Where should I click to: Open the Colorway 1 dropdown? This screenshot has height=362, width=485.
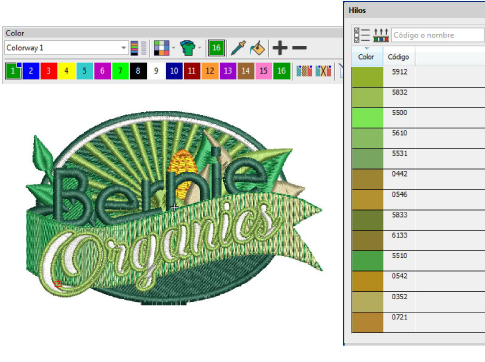(66, 48)
